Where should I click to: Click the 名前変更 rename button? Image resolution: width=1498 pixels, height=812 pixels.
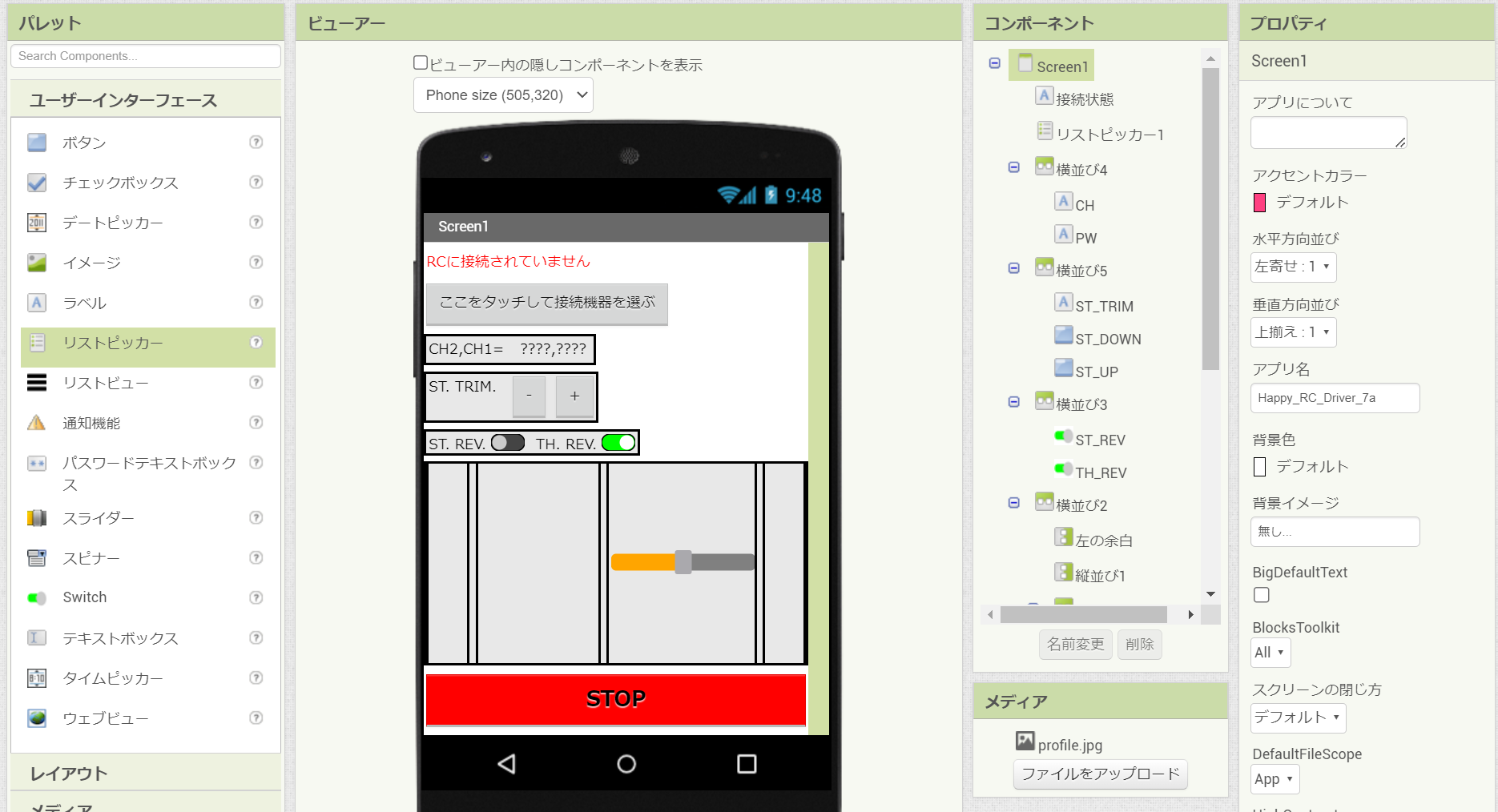(x=1075, y=644)
